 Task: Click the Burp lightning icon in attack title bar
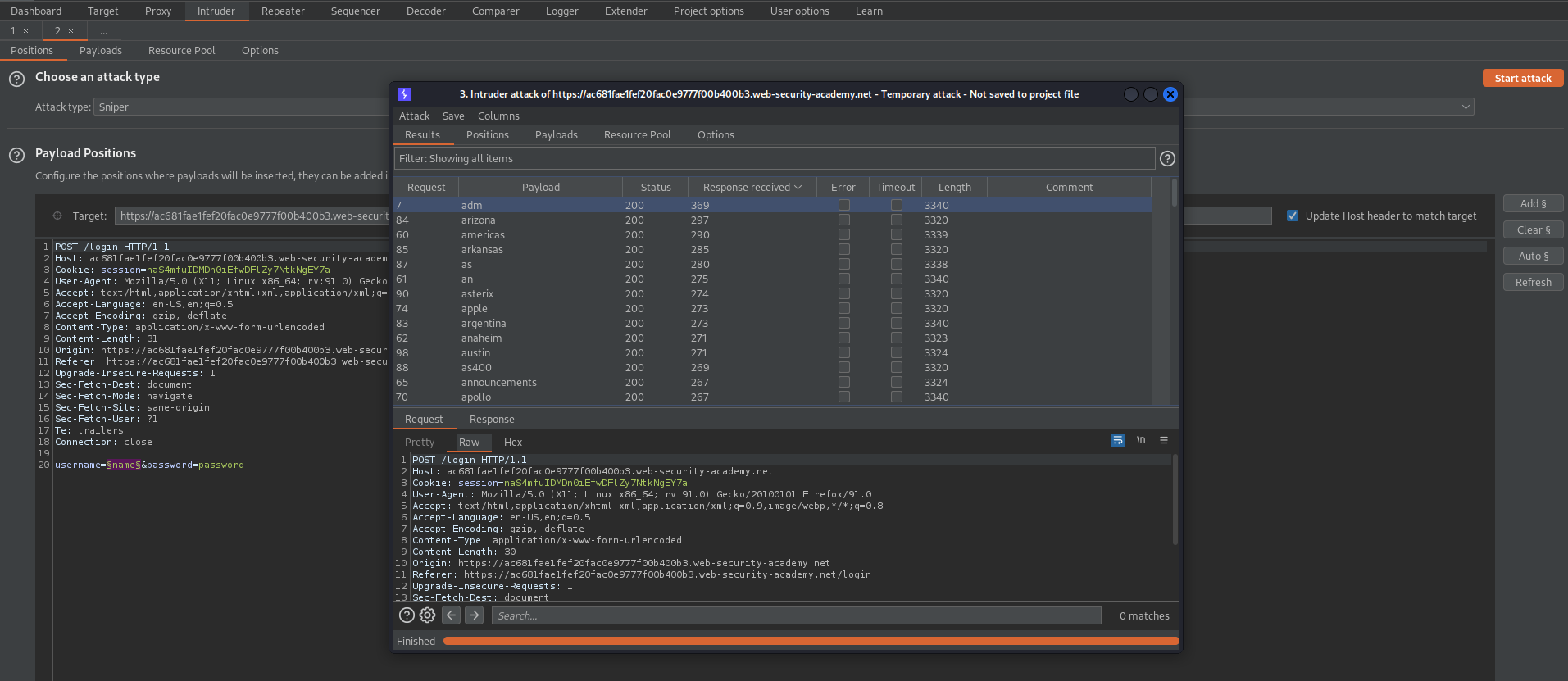pyautogui.click(x=404, y=94)
